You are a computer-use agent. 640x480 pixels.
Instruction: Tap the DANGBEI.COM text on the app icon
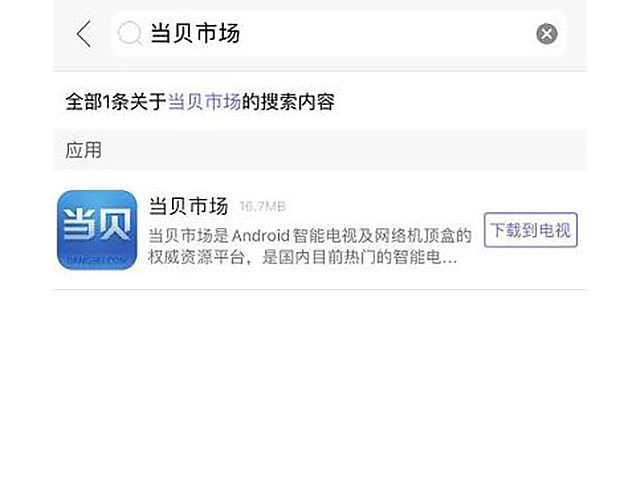97,260
